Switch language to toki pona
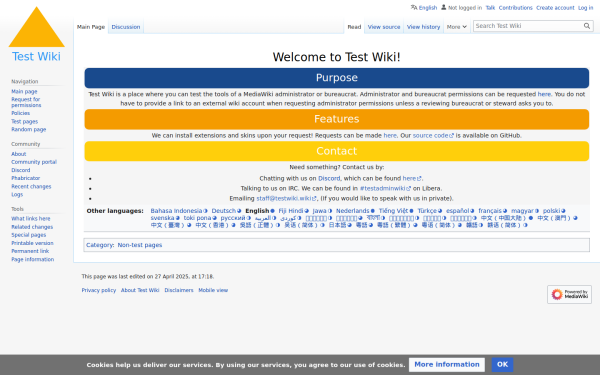This screenshot has width=600, height=375. pyautogui.click(x=197, y=218)
